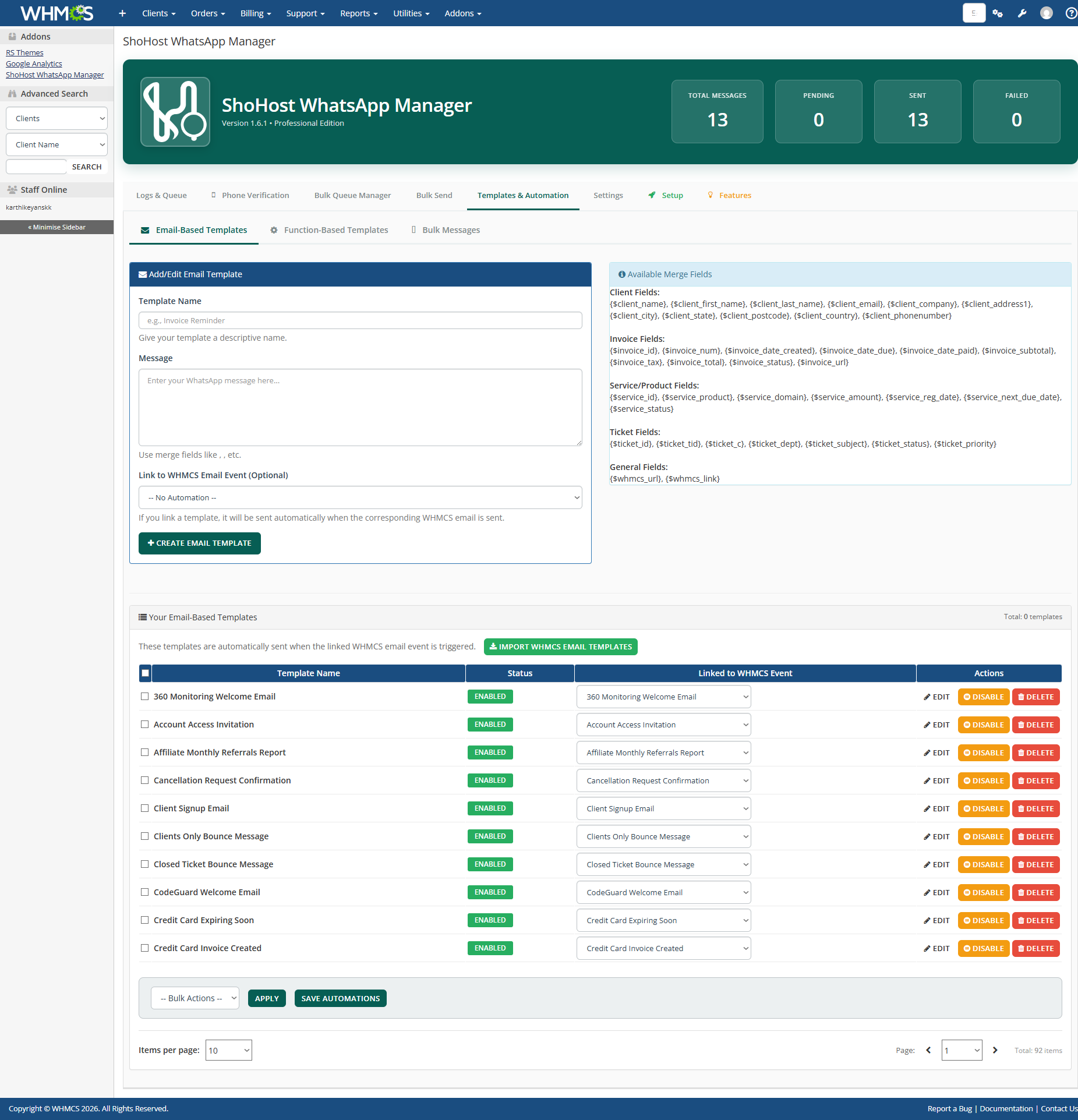1078x1120 pixels.
Task: Click Edit for Credit Card Expiring Soon
Action: coord(936,920)
